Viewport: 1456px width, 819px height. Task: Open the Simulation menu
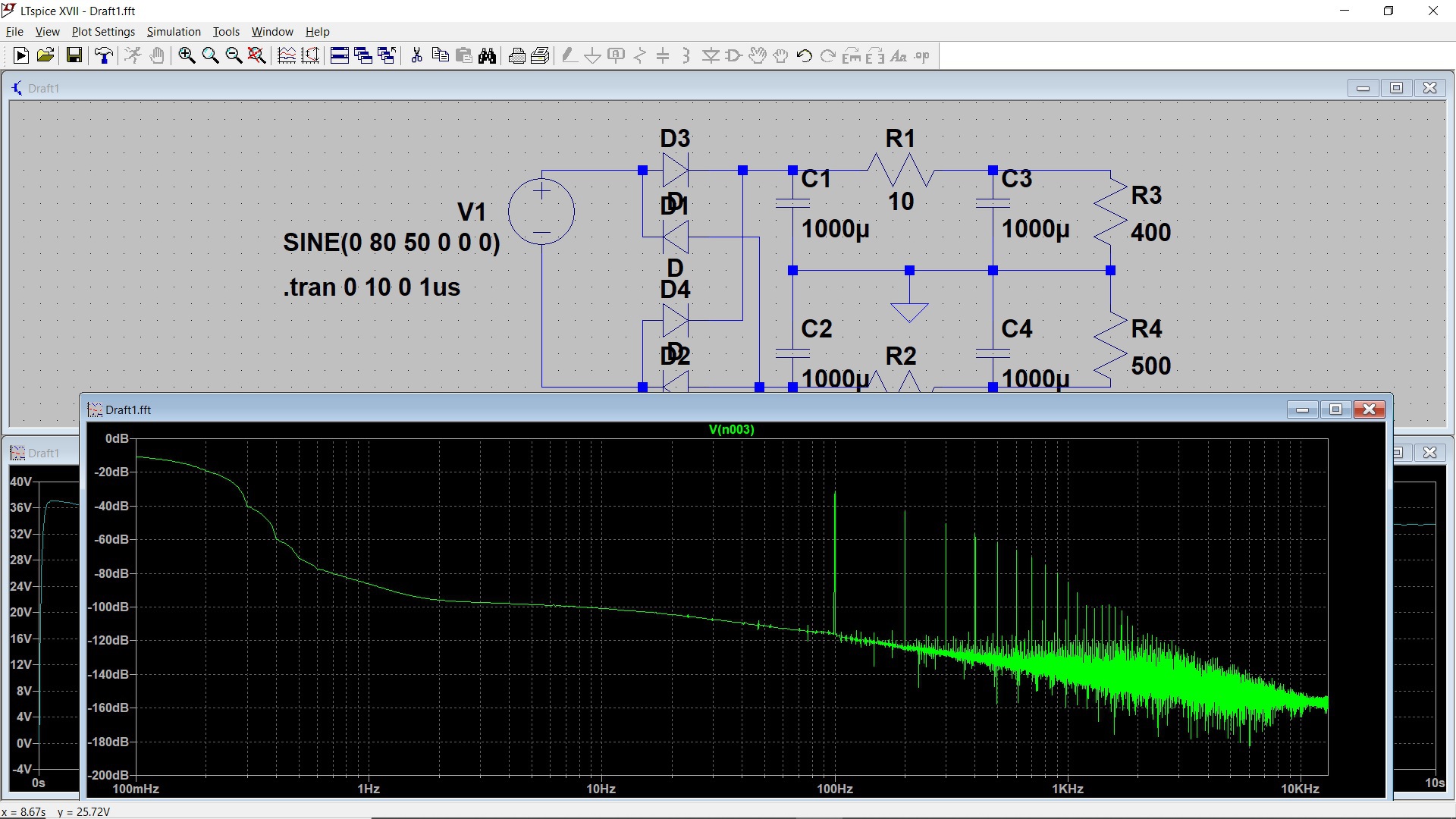(x=174, y=32)
